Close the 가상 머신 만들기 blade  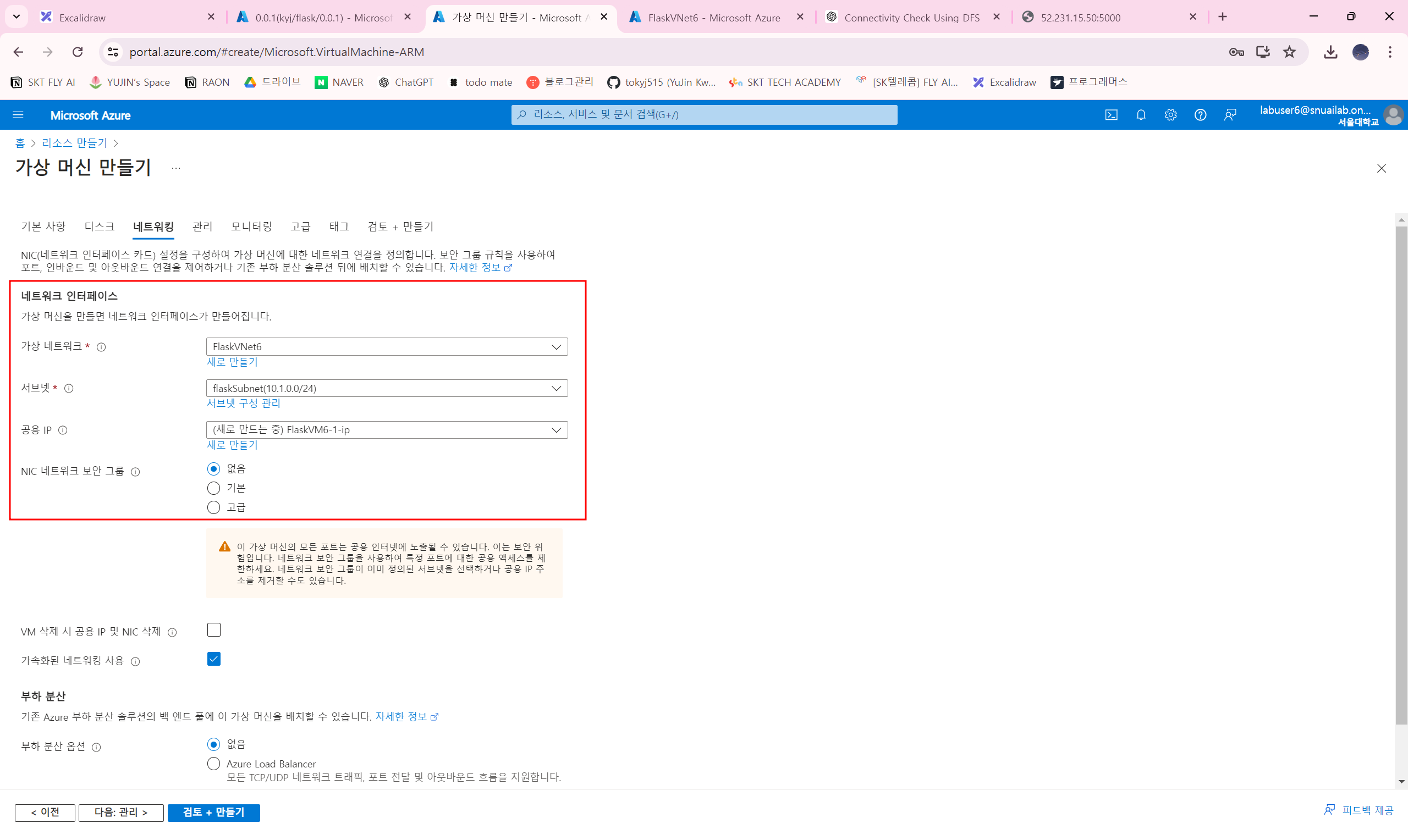tap(1382, 168)
